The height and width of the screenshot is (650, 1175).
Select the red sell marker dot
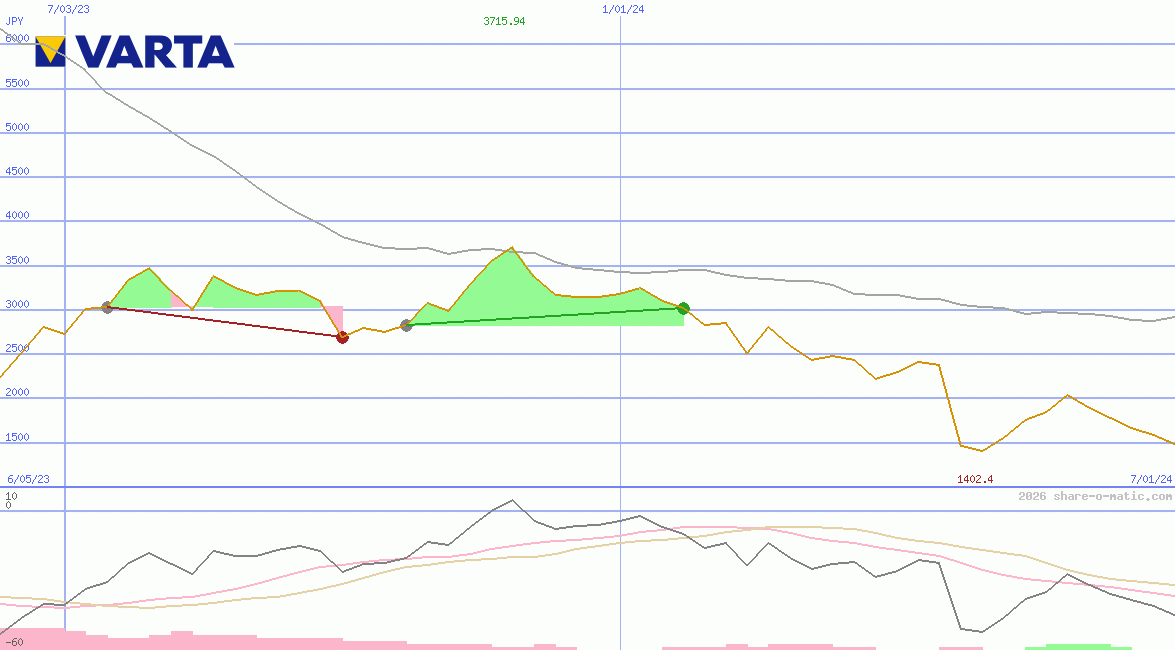(342, 337)
